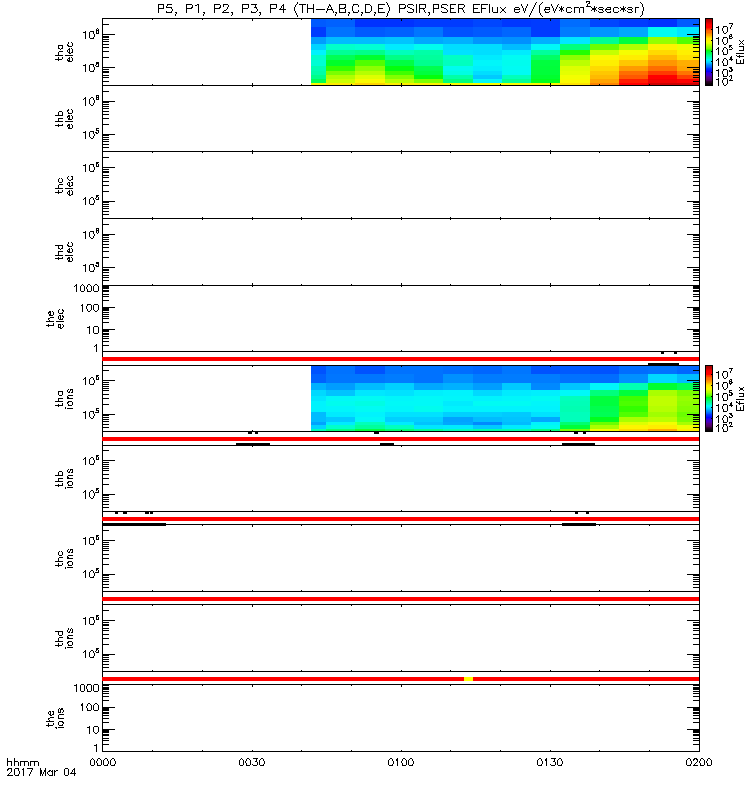
Task: Click the yellow segment in the thd ions red bar
Action: (468, 679)
